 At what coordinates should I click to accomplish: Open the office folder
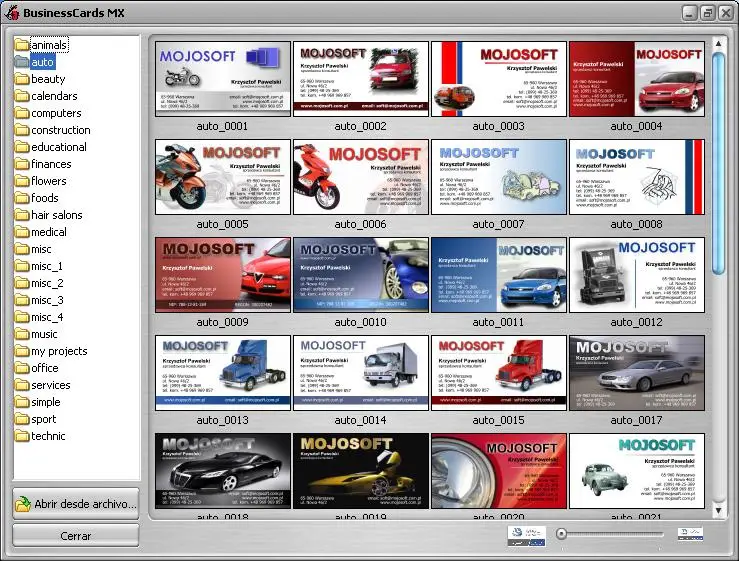coord(37,368)
